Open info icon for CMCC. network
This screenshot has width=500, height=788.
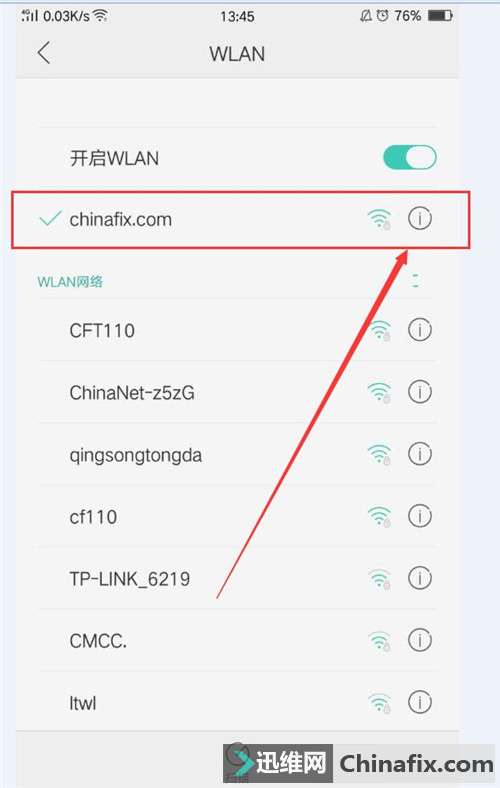point(420,640)
